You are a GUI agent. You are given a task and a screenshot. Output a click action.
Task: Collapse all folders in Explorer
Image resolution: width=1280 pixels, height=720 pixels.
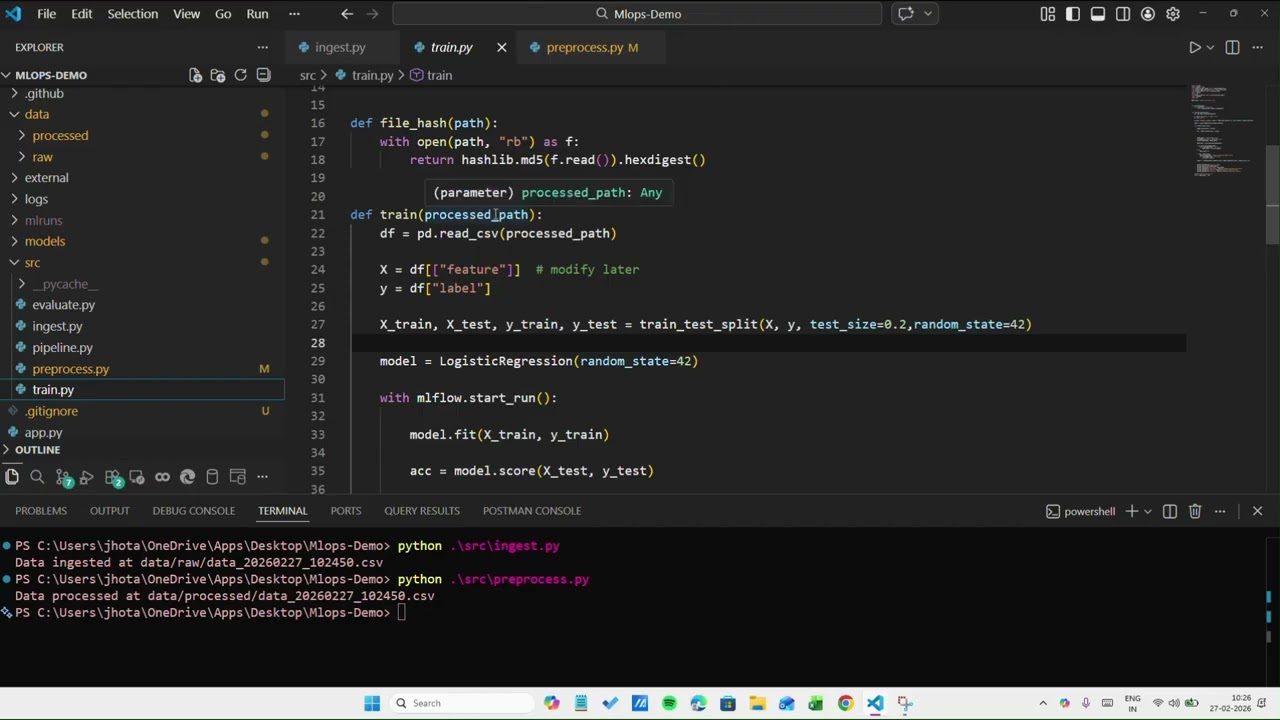click(263, 75)
